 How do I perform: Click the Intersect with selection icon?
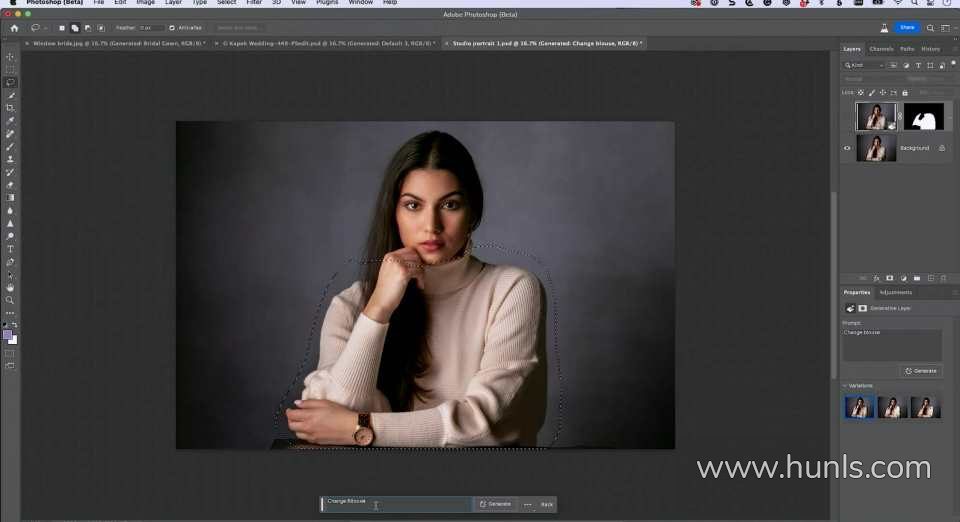coord(101,28)
